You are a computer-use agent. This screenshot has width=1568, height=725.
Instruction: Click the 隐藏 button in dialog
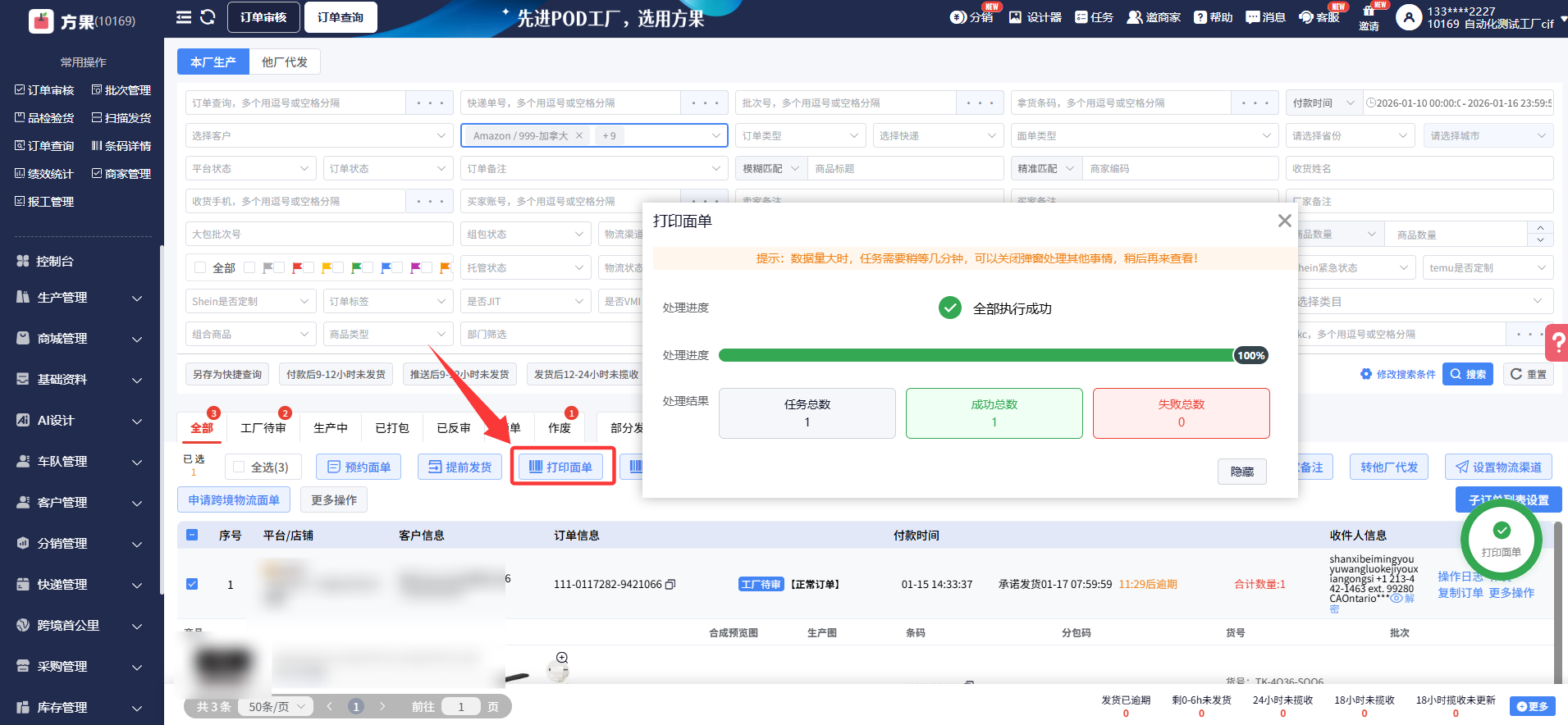pyautogui.click(x=1241, y=472)
